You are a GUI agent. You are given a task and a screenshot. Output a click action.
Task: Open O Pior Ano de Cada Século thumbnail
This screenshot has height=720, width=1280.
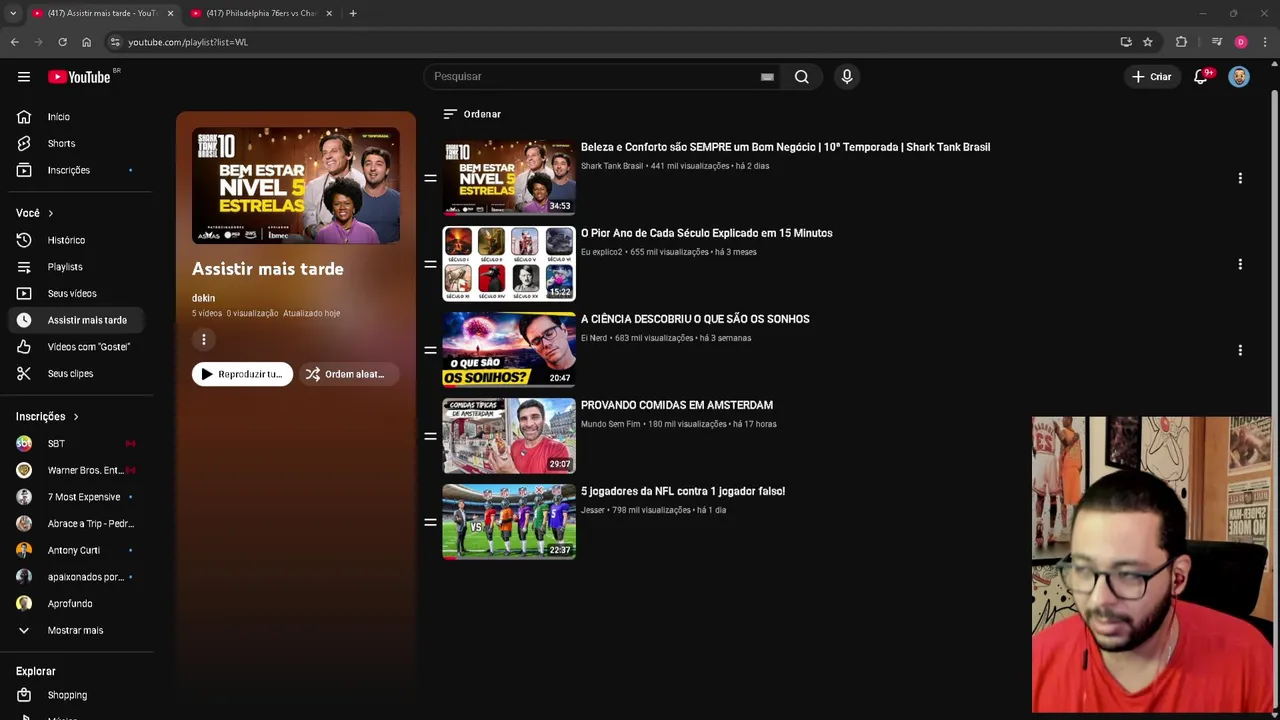(x=509, y=264)
